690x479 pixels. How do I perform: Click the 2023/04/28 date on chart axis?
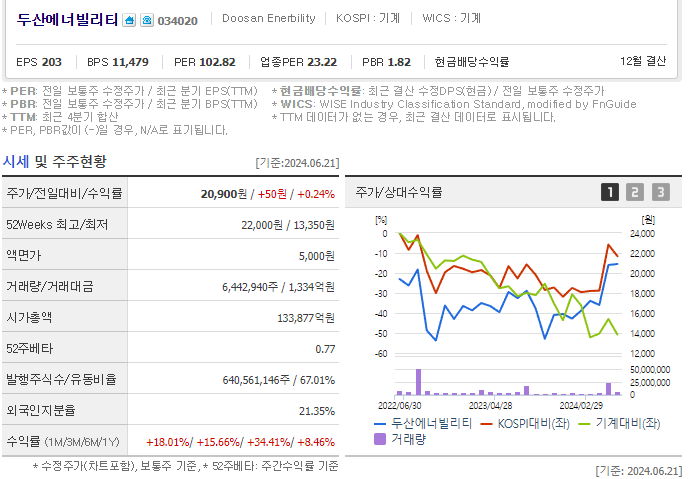(x=490, y=406)
